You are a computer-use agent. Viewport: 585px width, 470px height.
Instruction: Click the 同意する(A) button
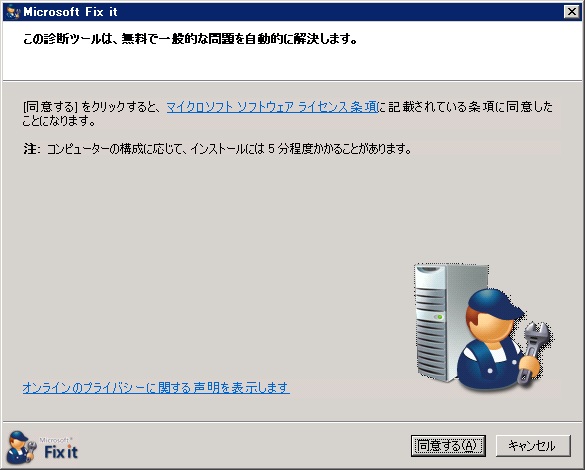pyautogui.click(x=448, y=445)
